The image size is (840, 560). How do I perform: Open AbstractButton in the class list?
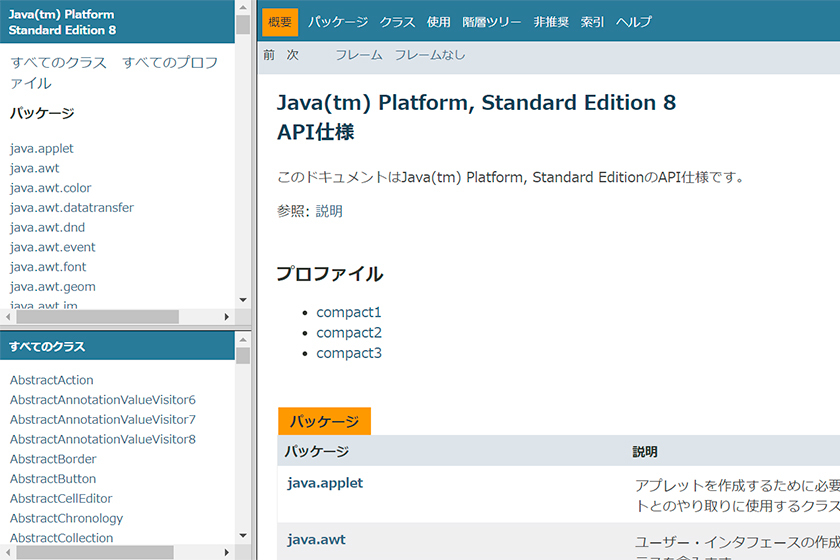(53, 479)
